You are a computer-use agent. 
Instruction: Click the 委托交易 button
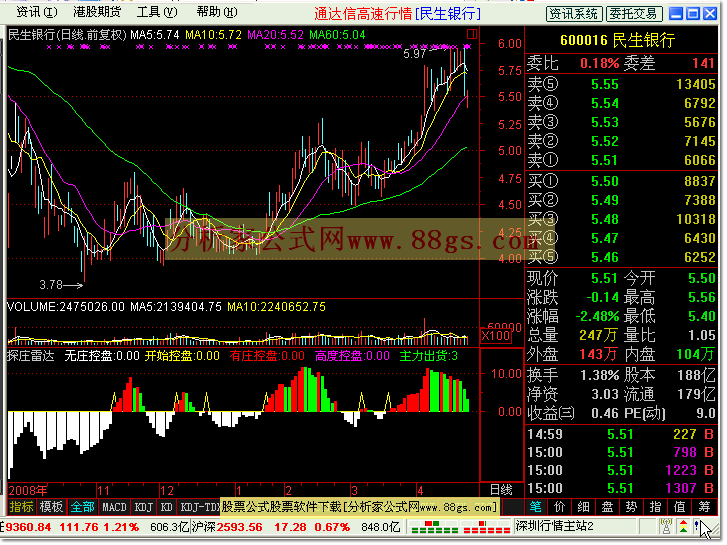pos(633,14)
